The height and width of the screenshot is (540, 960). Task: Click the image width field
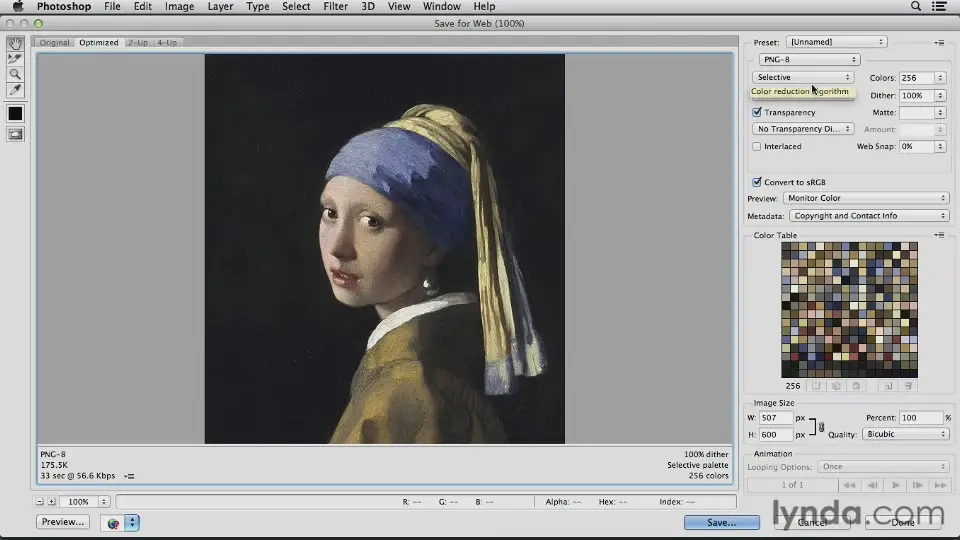point(776,418)
